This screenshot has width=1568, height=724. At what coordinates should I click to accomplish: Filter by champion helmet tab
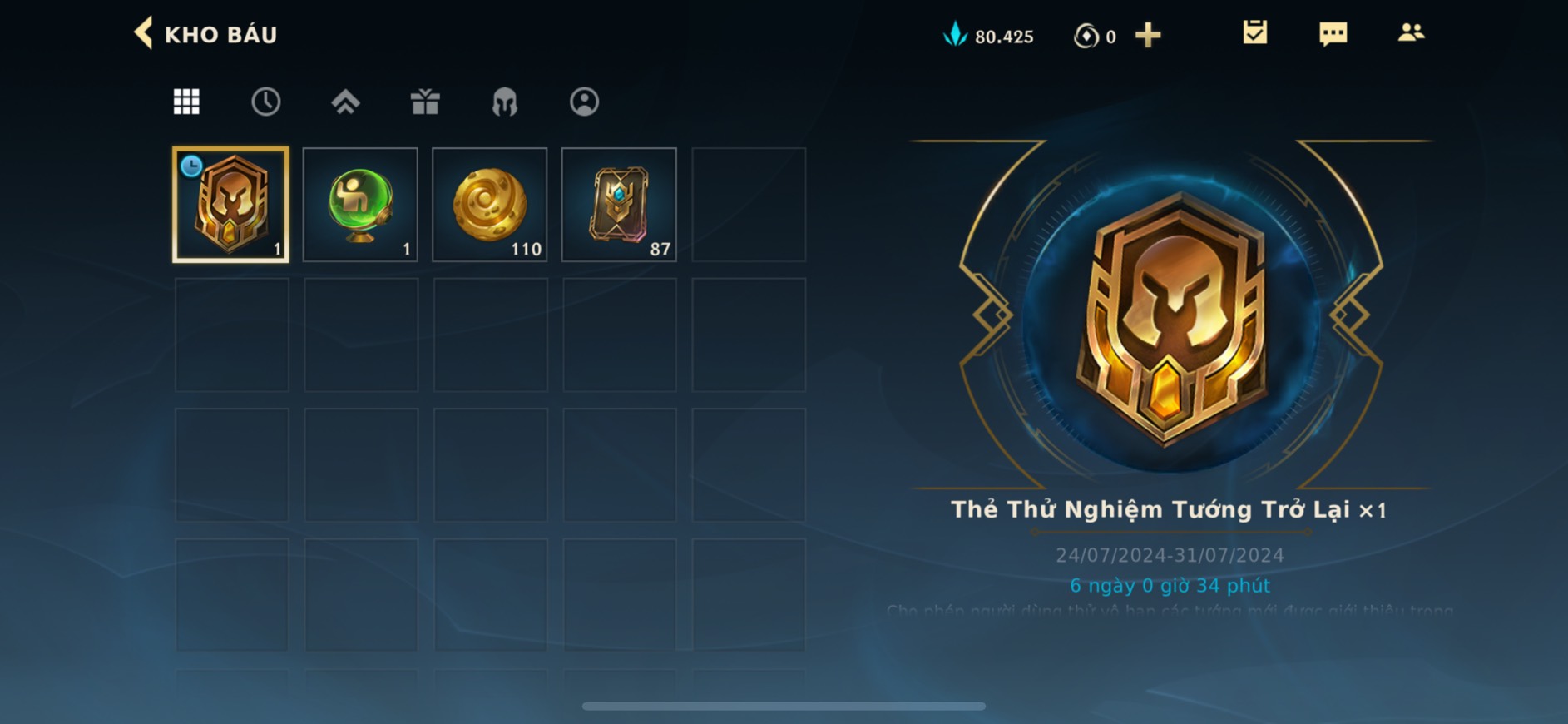click(504, 102)
